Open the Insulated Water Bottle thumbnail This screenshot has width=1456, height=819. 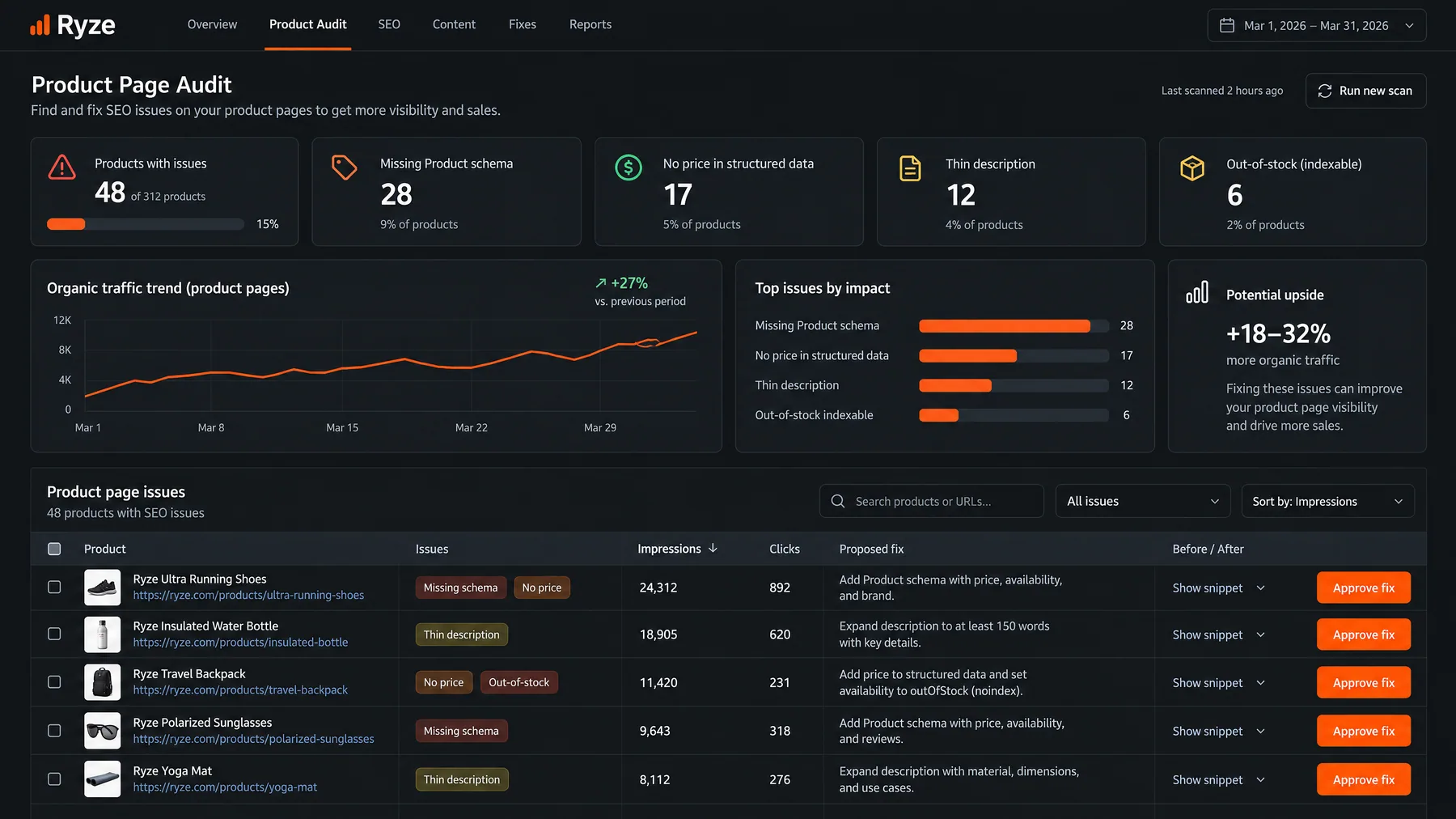103,634
